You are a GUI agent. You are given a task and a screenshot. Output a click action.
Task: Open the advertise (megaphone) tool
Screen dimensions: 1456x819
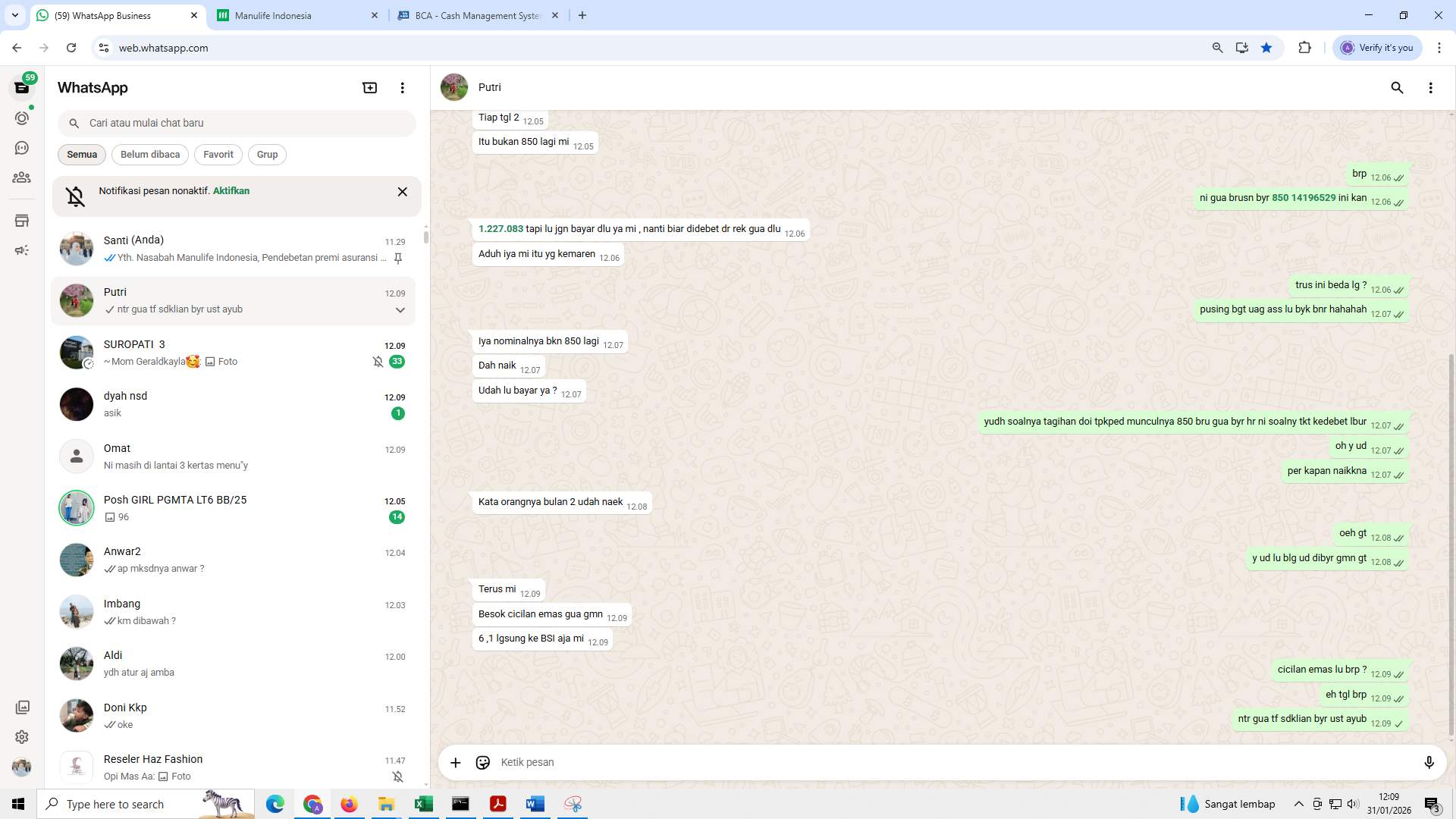pos(22,249)
